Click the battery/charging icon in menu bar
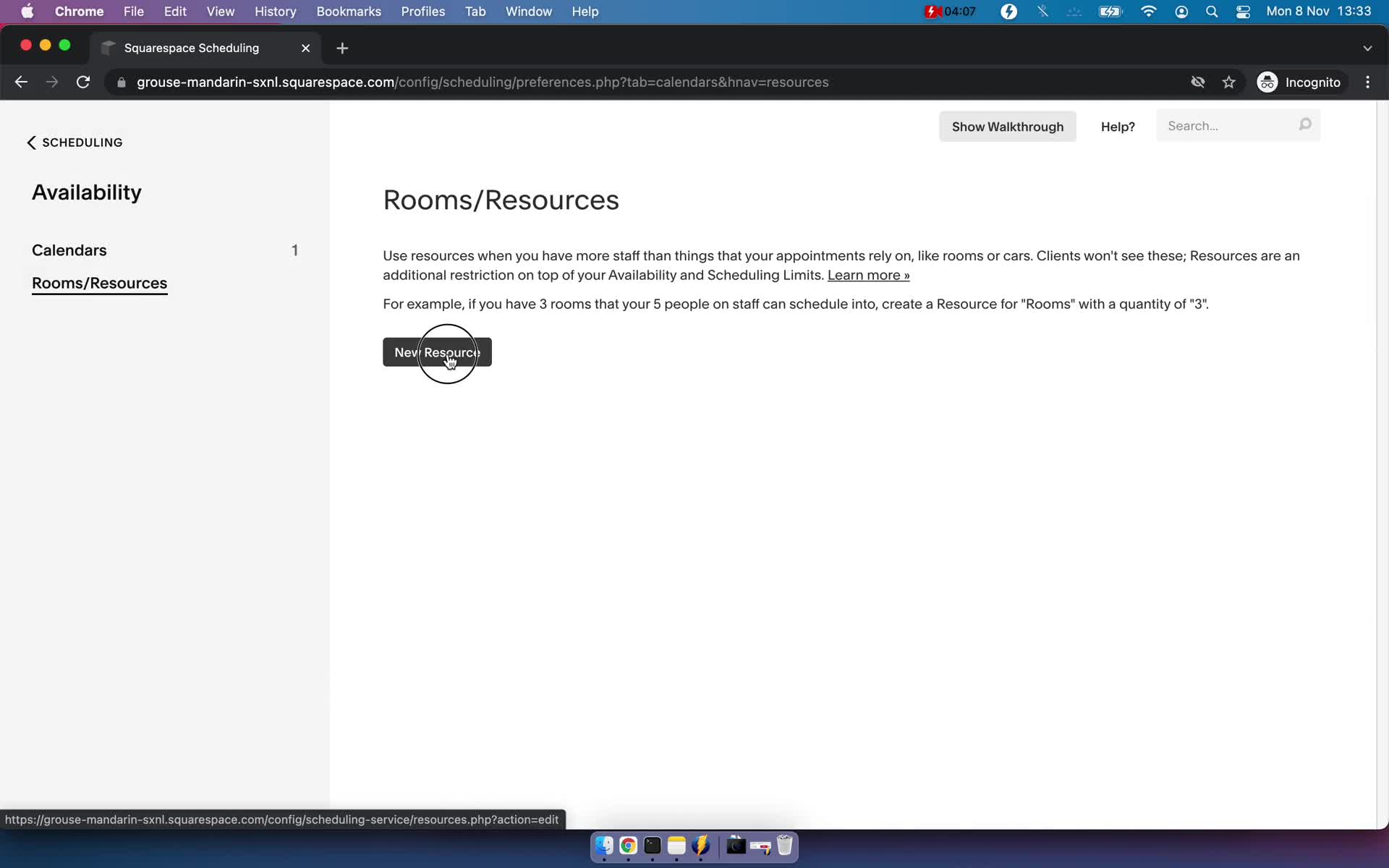Image resolution: width=1389 pixels, height=868 pixels. tap(1110, 11)
